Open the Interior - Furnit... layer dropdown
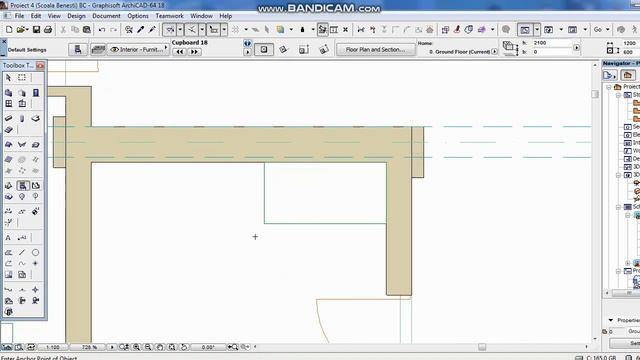 pos(139,49)
